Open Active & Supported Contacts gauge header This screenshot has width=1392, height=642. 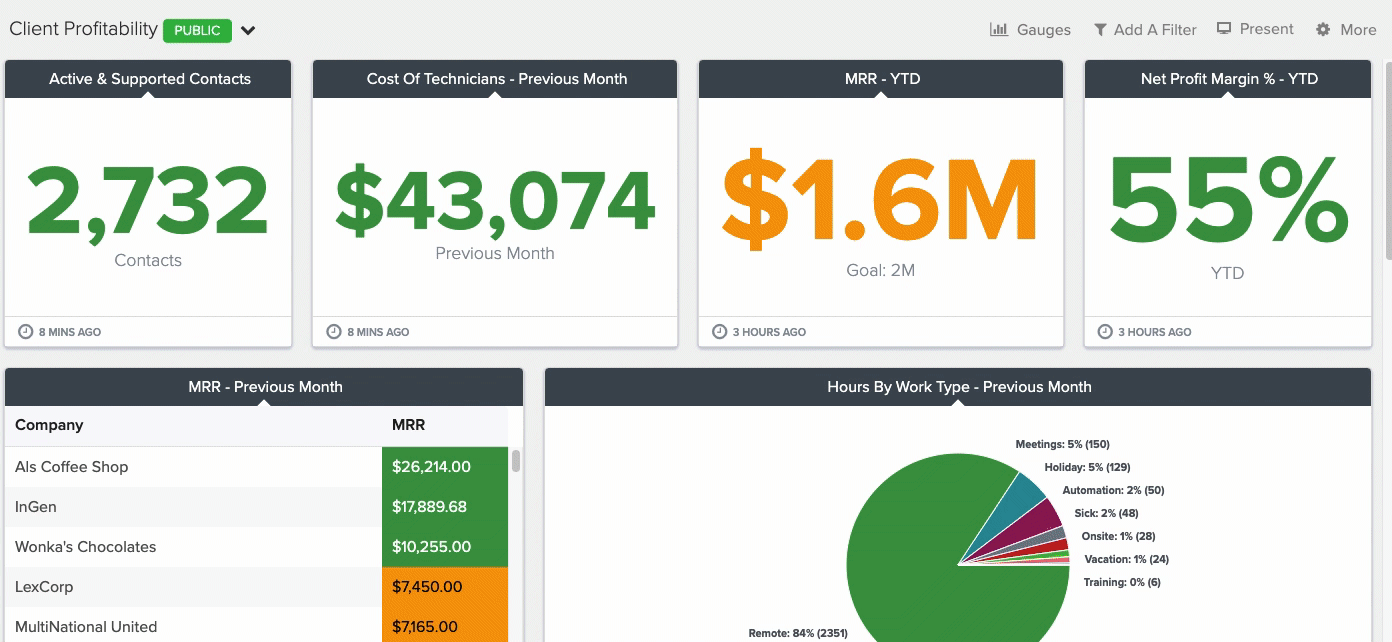point(148,79)
